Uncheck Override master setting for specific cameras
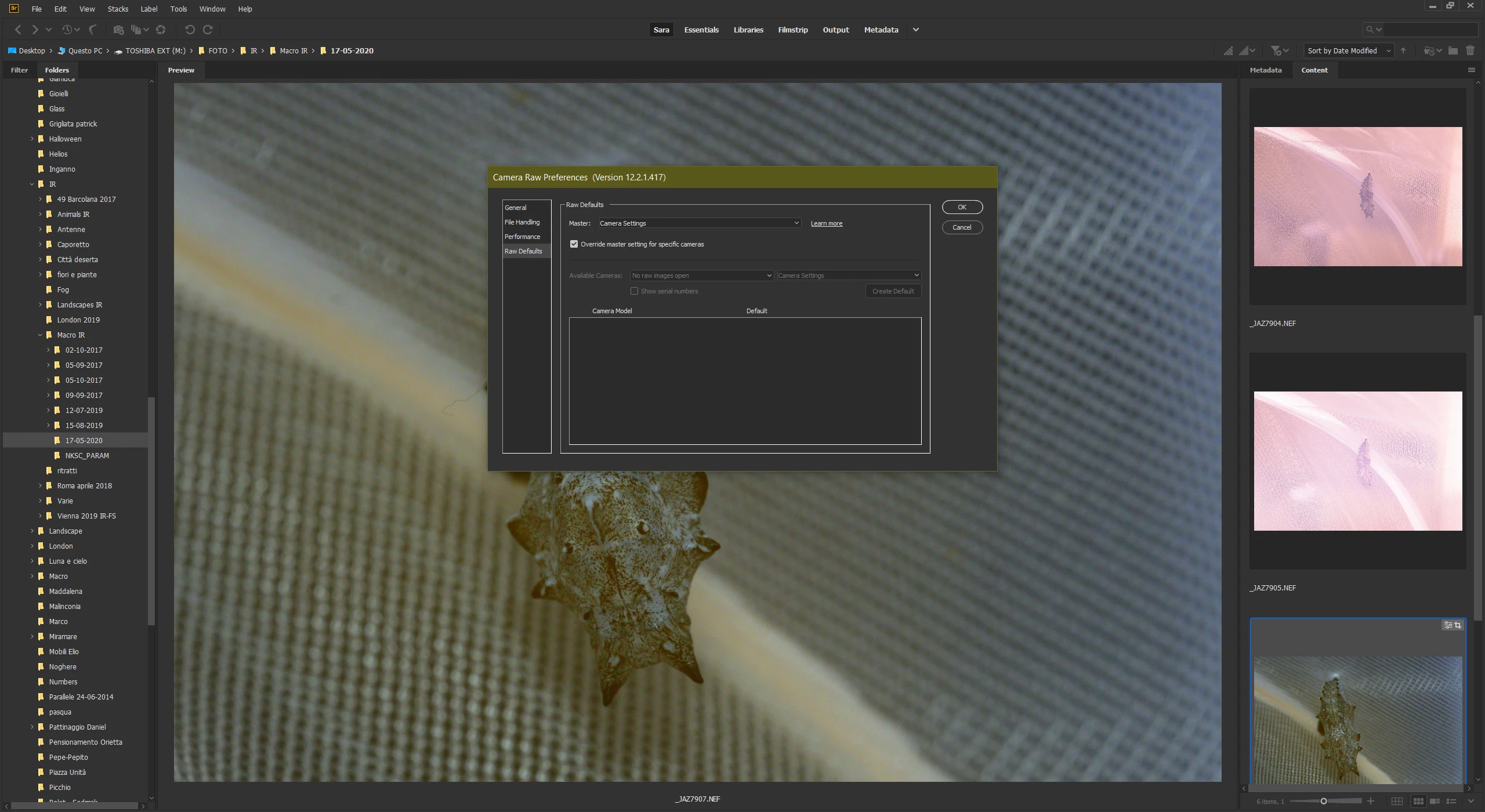The image size is (1485, 812). (574, 244)
